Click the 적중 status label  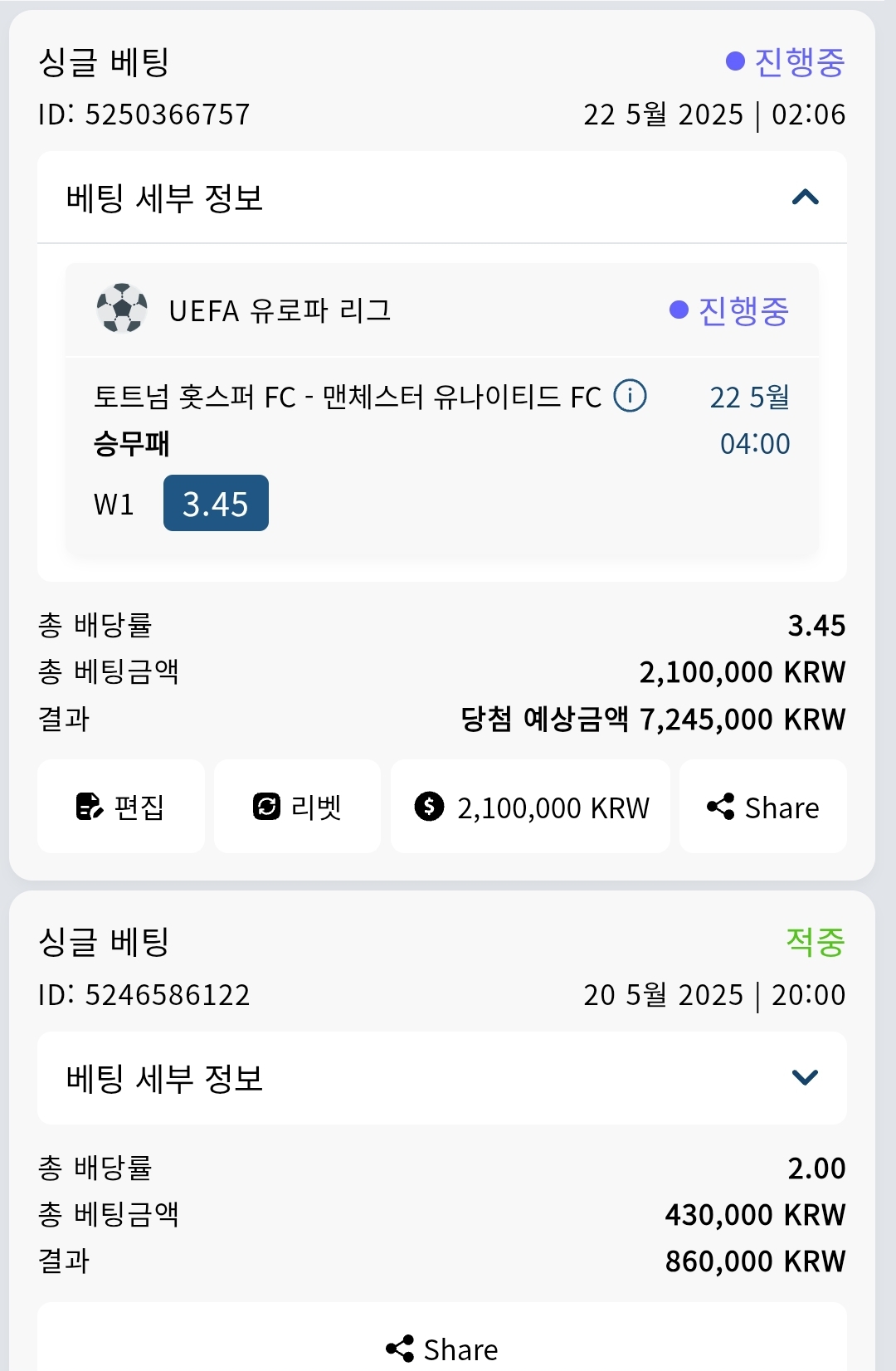tap(816, 942)
